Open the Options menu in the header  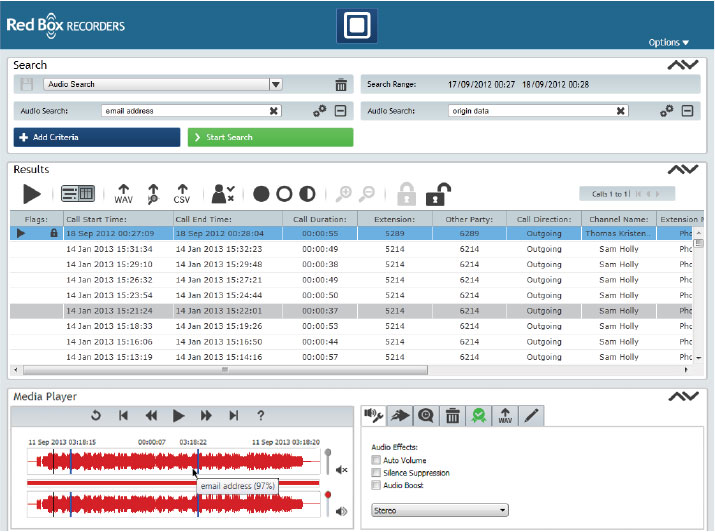click(x=668, y=43)
